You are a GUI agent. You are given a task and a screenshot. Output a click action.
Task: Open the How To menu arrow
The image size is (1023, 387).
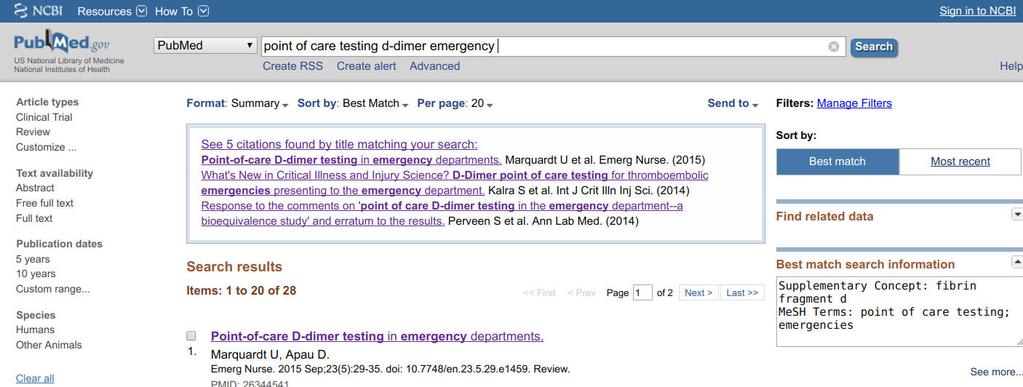pyautogui.click(x=204, y=11)
